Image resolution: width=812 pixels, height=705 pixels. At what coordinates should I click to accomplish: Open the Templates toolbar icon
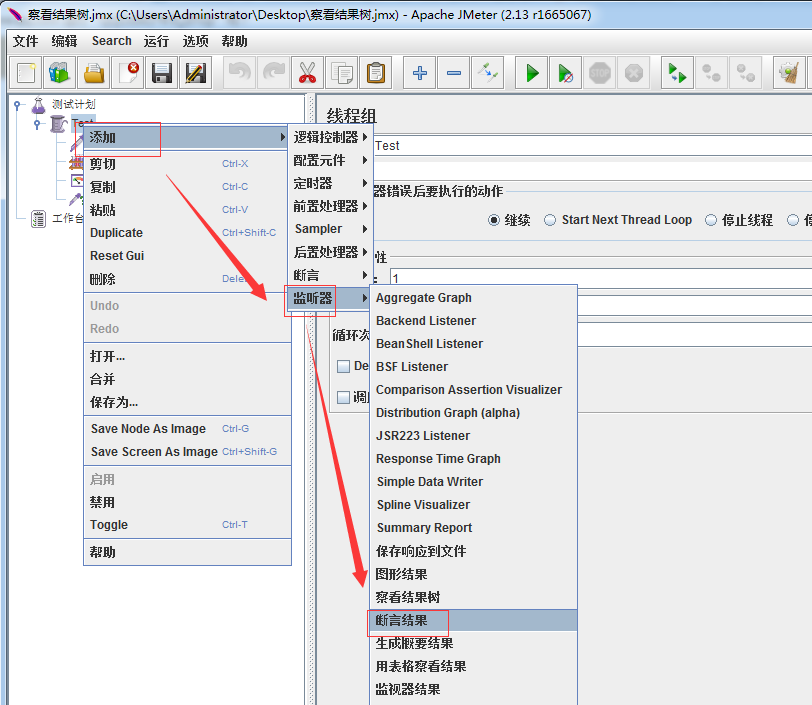point(60,73)
